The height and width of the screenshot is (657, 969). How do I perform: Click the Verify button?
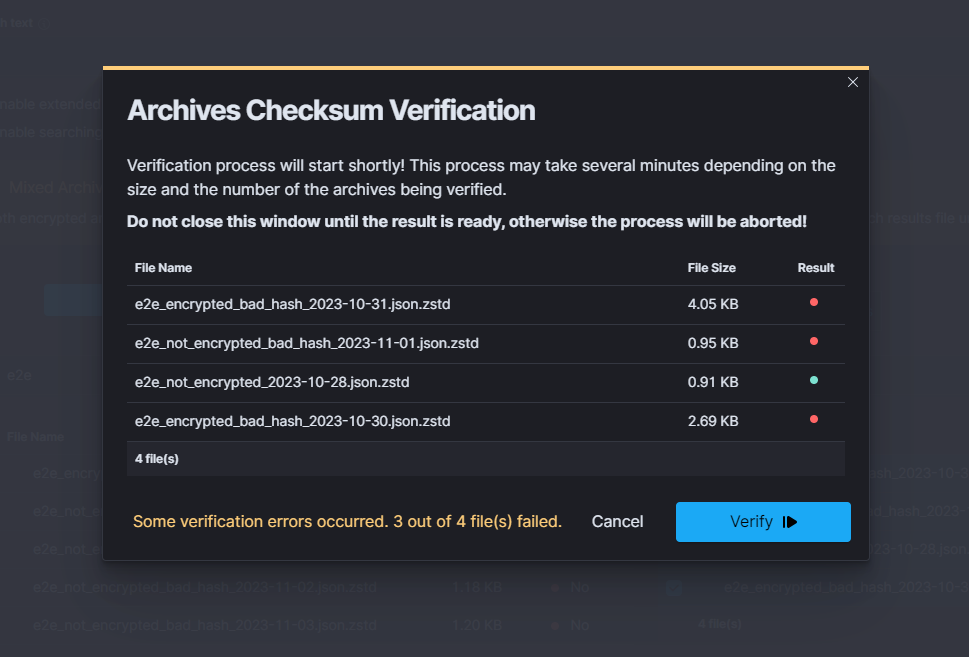(x=762, y=522)
